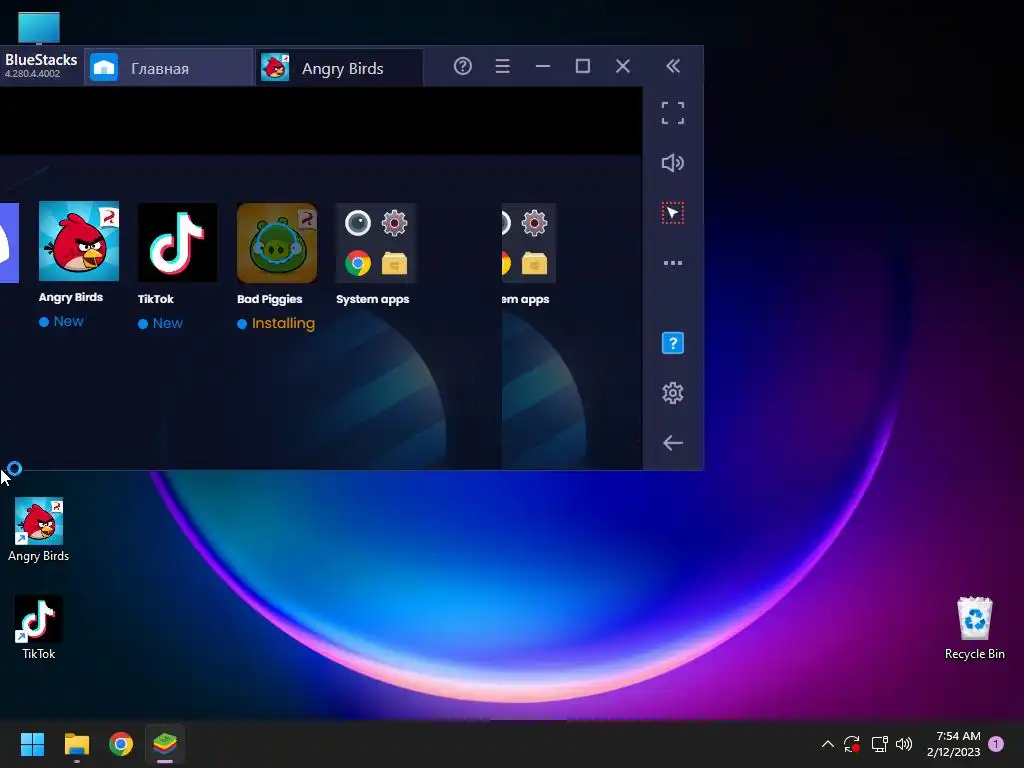The height and width of the screenshot is (768, 1024).
Task: Toggle the mouse cursor lock icon
Action: (x=673, y=213)
